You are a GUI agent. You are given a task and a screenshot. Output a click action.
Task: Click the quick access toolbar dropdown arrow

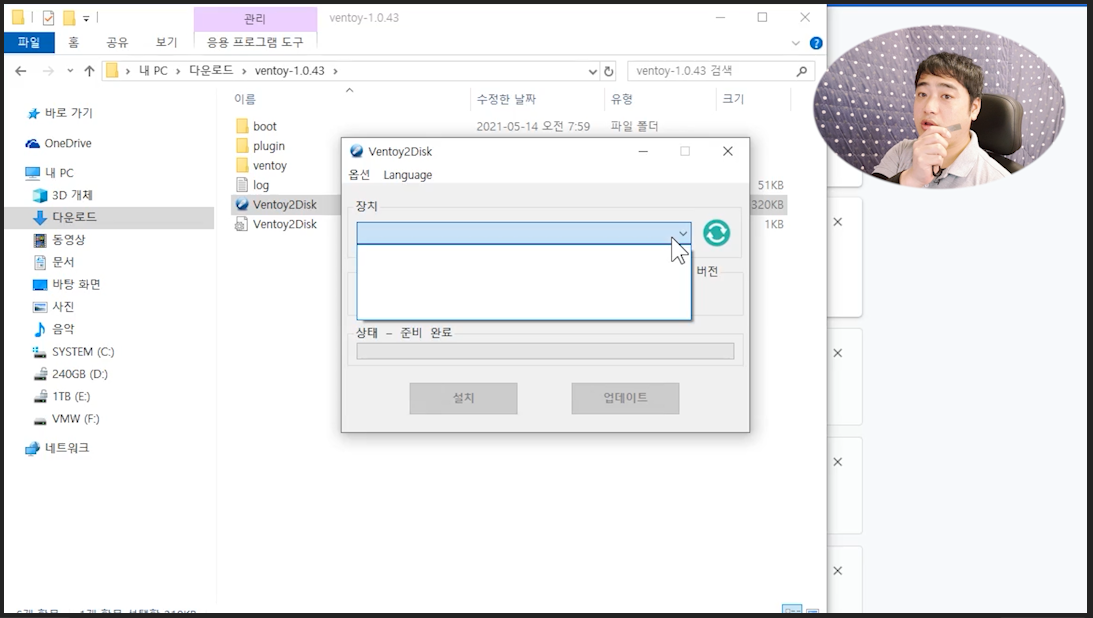tap(86, 18)
